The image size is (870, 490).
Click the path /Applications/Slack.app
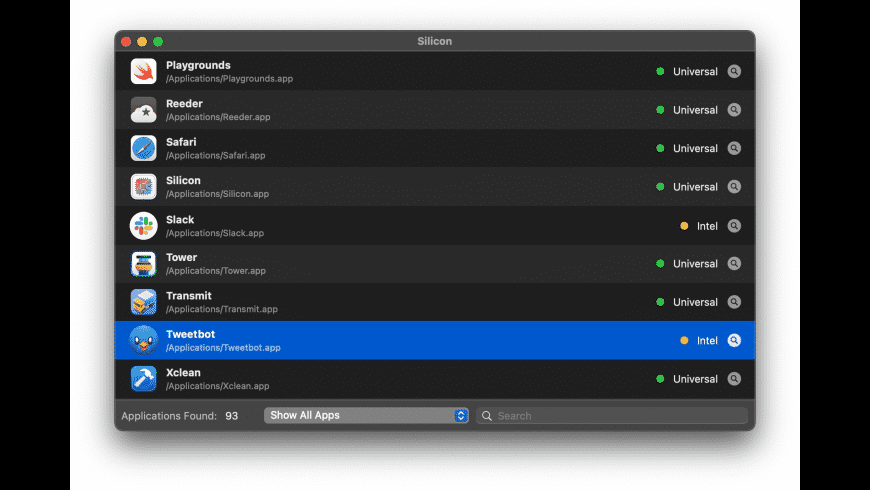[x=215, y=233]
